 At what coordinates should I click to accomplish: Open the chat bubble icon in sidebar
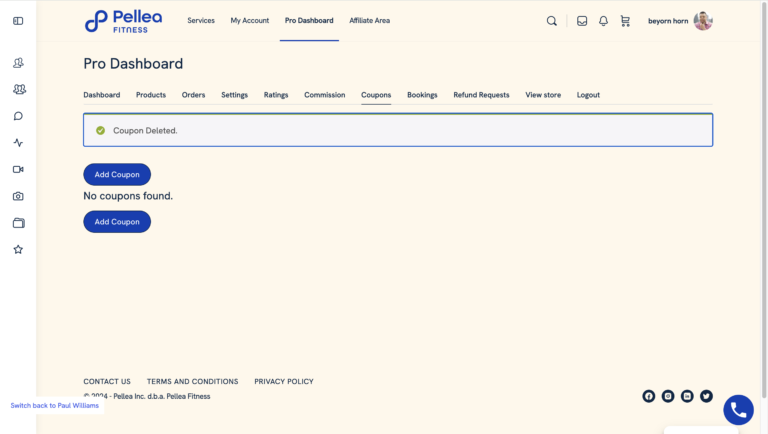tap(18, 116)
